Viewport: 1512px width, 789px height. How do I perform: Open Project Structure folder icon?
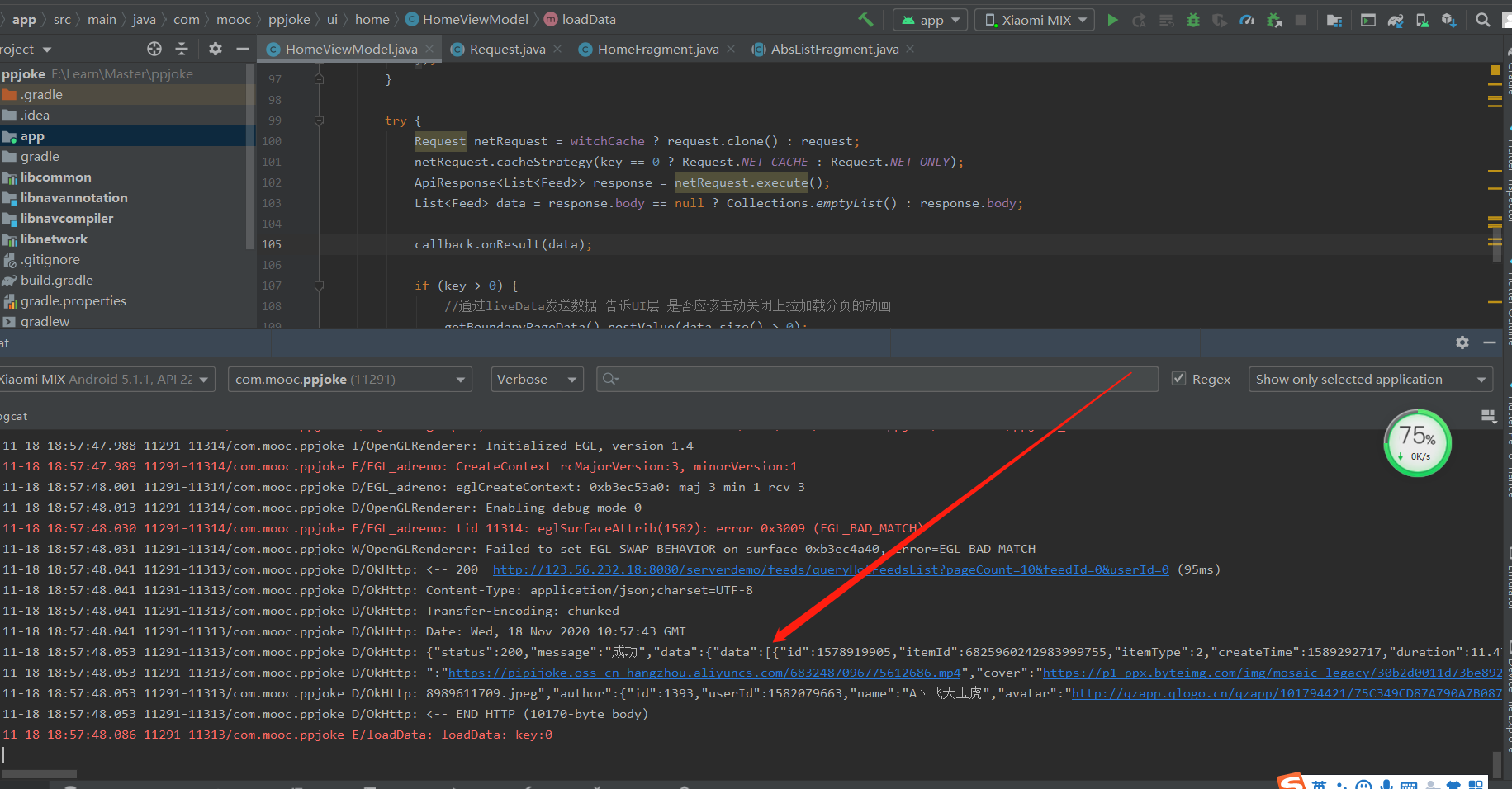point(1334,20)
